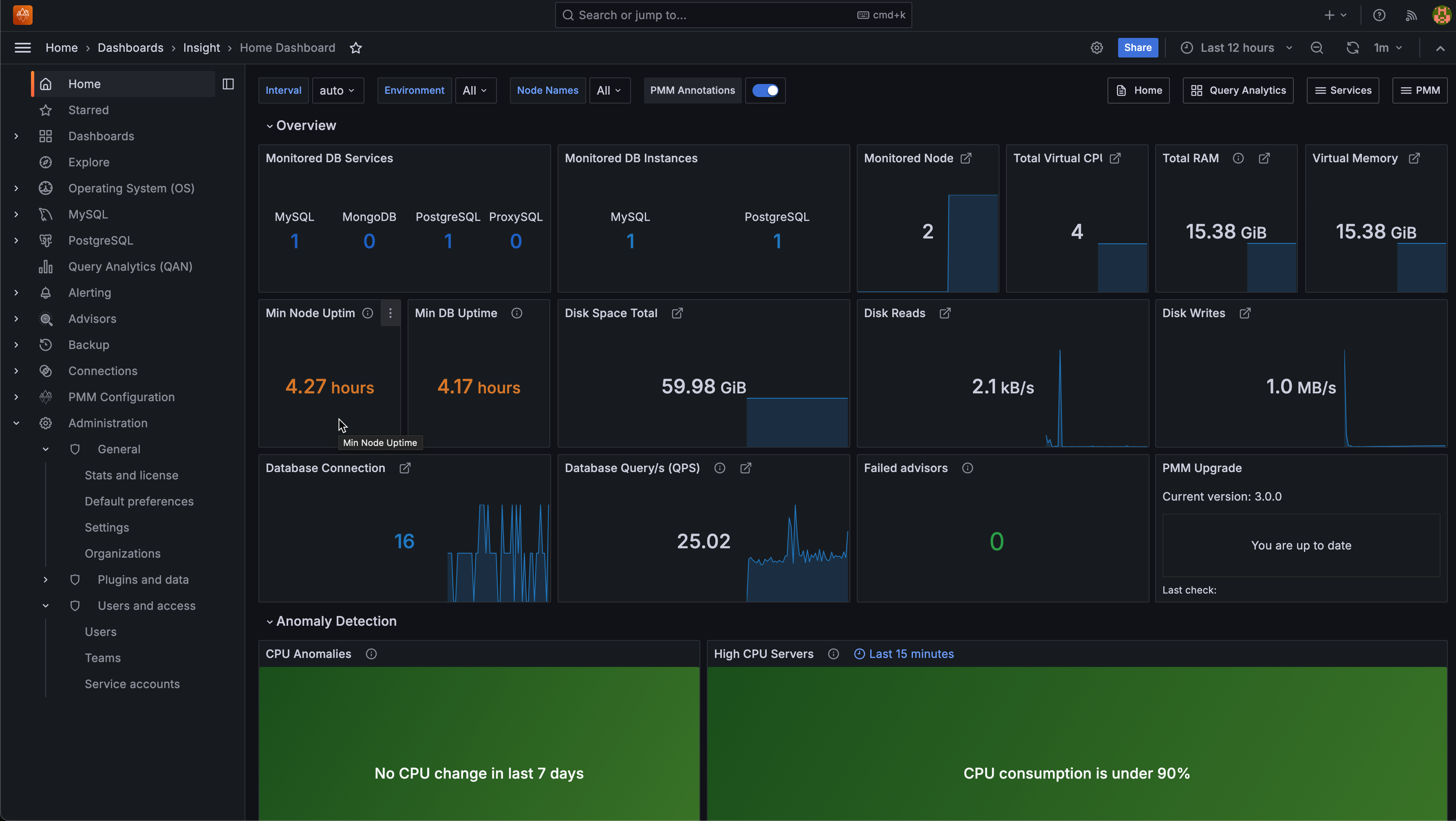Click the info icon on Min DB Uptime panel
The image size is (1456, 821).
tap(516, 313)
